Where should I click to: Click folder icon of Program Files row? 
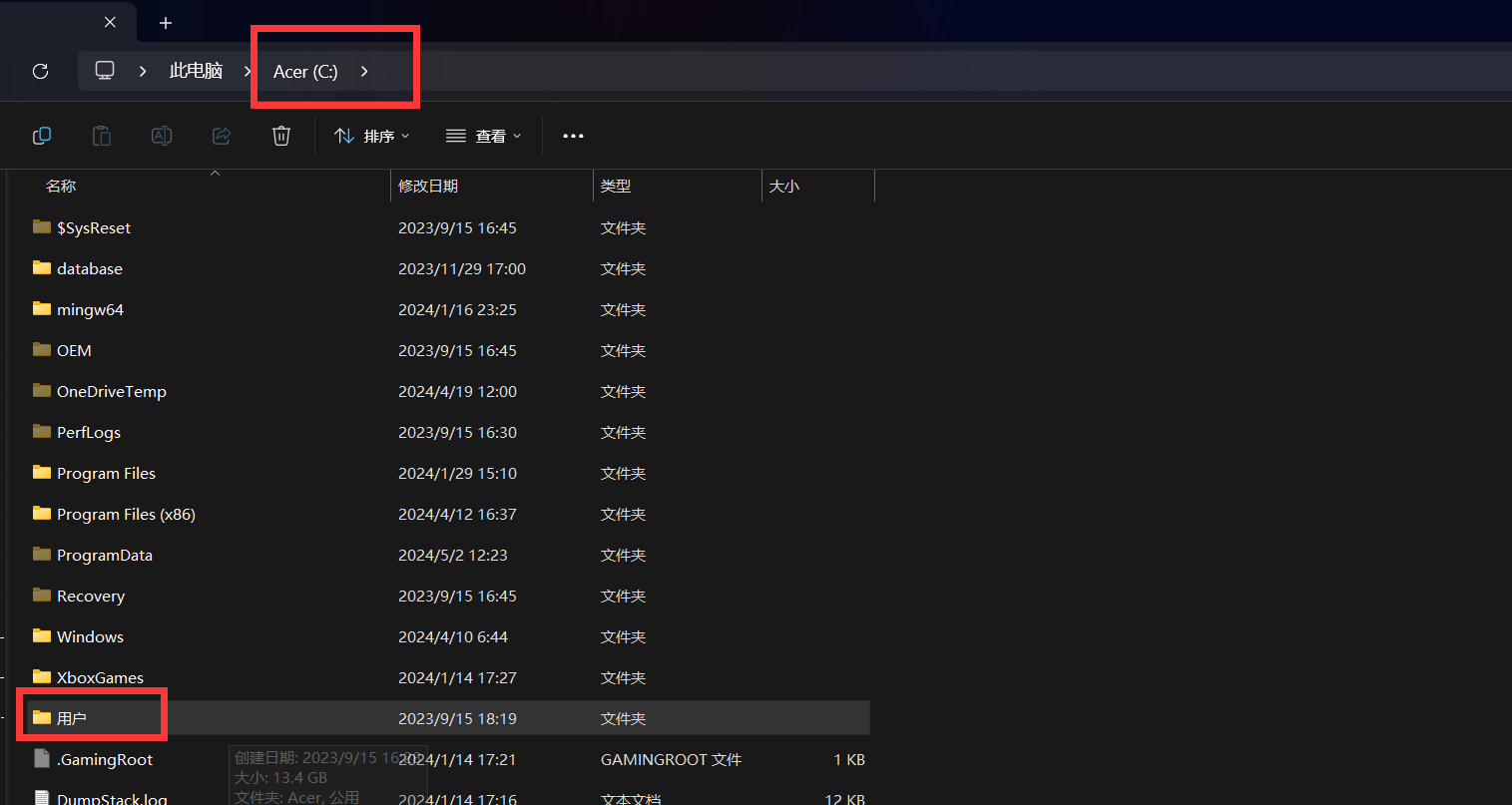pyautogui.click(x=42, y=472)
